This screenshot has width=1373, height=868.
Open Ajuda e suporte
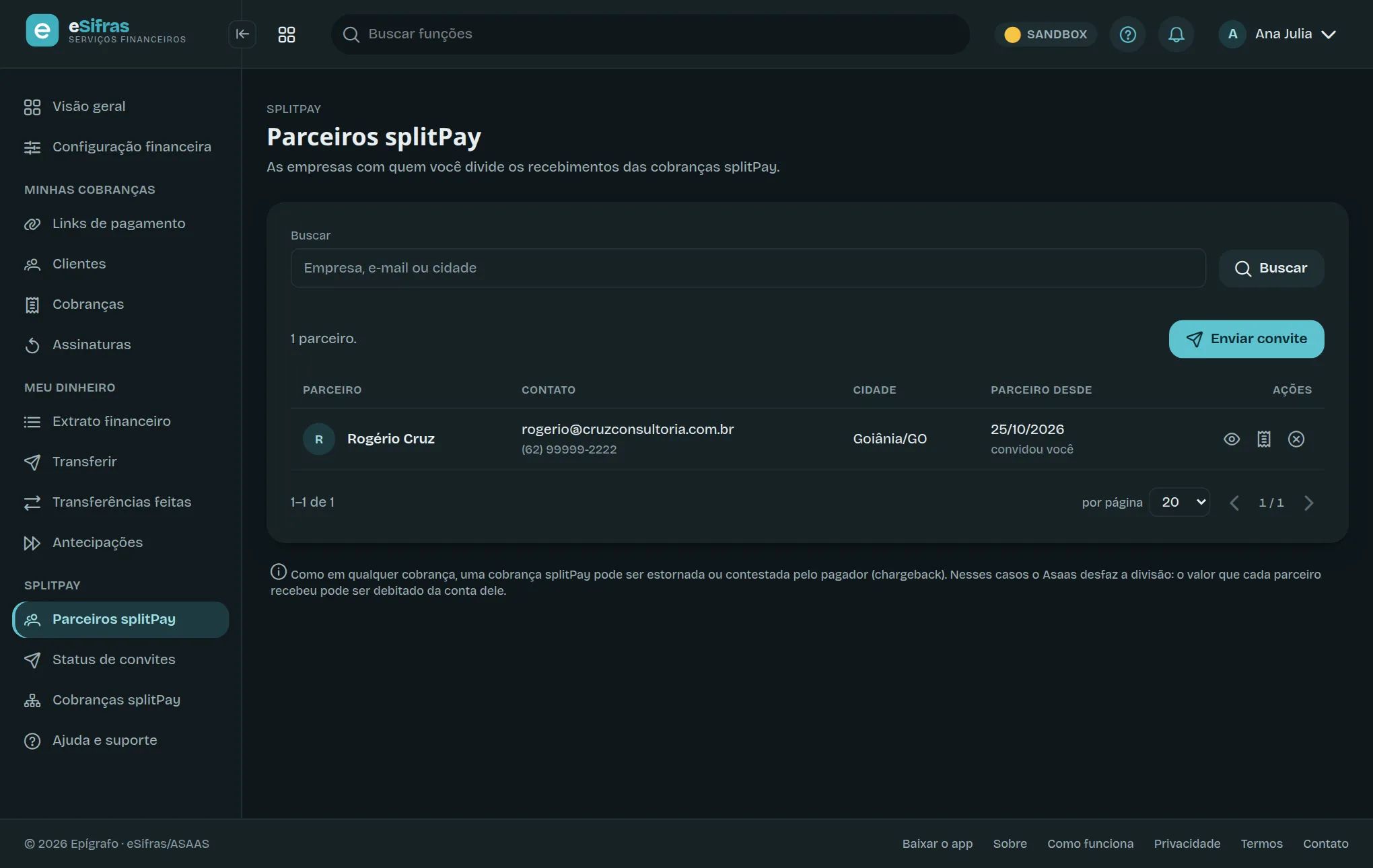[x=120, y=740]
